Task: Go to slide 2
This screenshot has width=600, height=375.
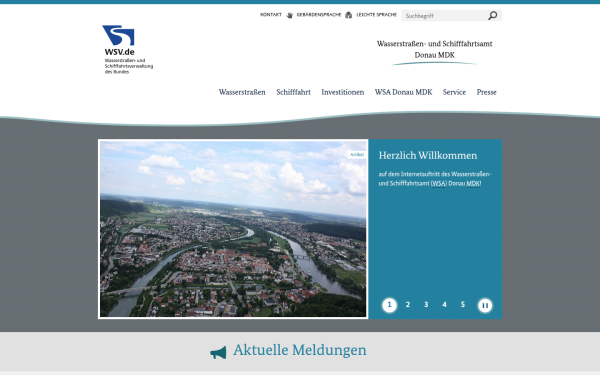Action: point(408,305)
